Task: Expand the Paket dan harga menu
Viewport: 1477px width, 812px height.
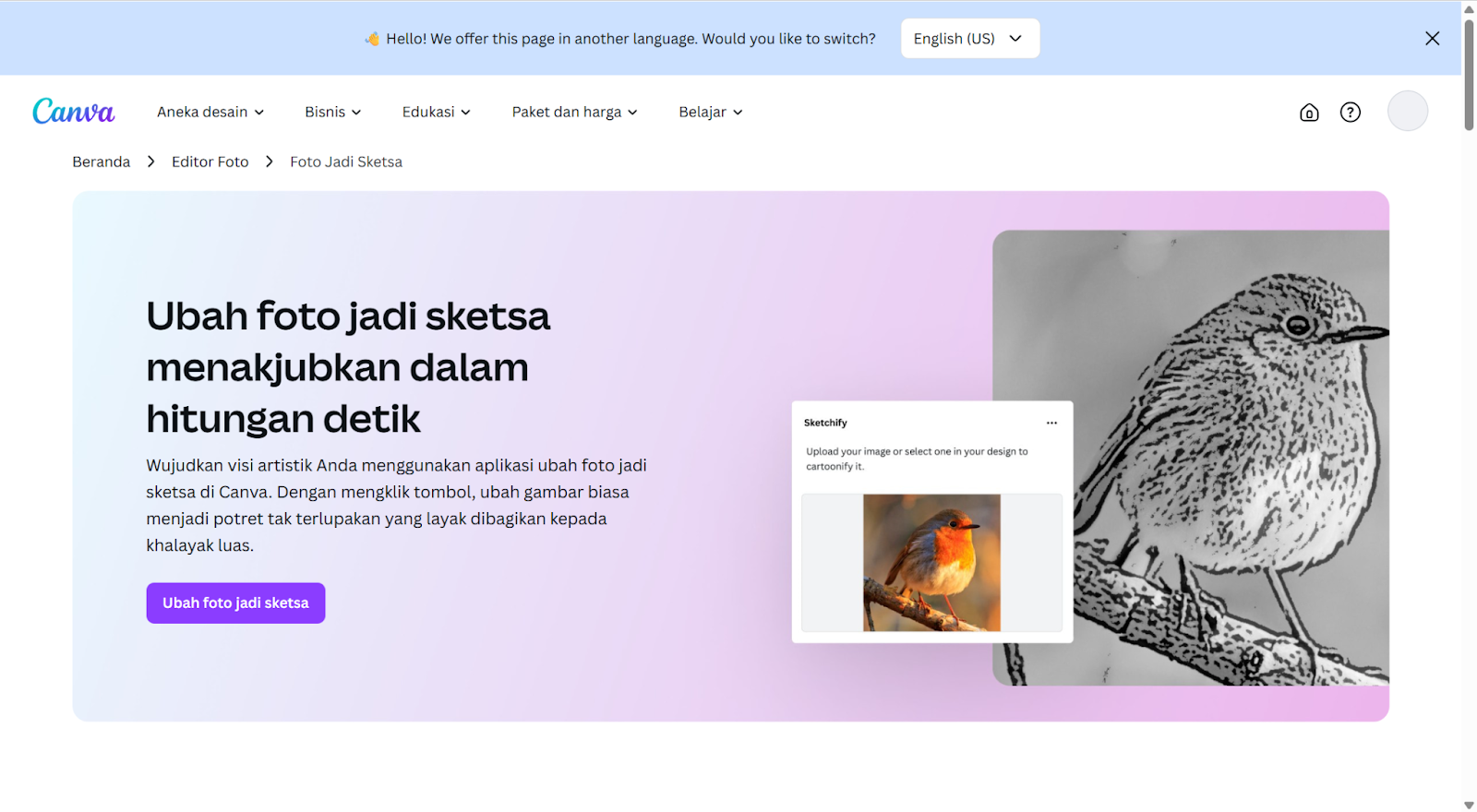Action: click(x=575, y=112)
